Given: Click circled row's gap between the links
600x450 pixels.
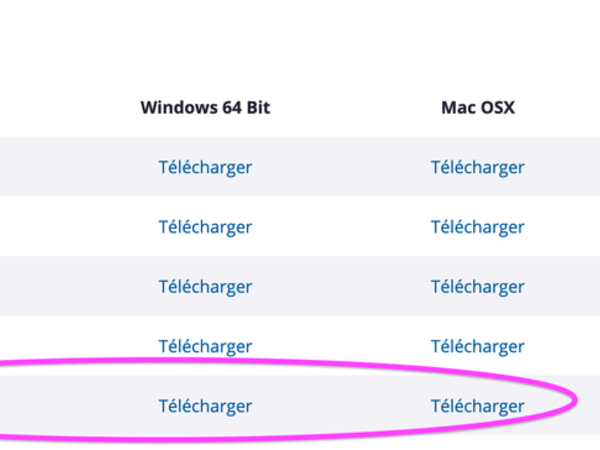Looking at the screenshot, I should (x=340, y=406).
